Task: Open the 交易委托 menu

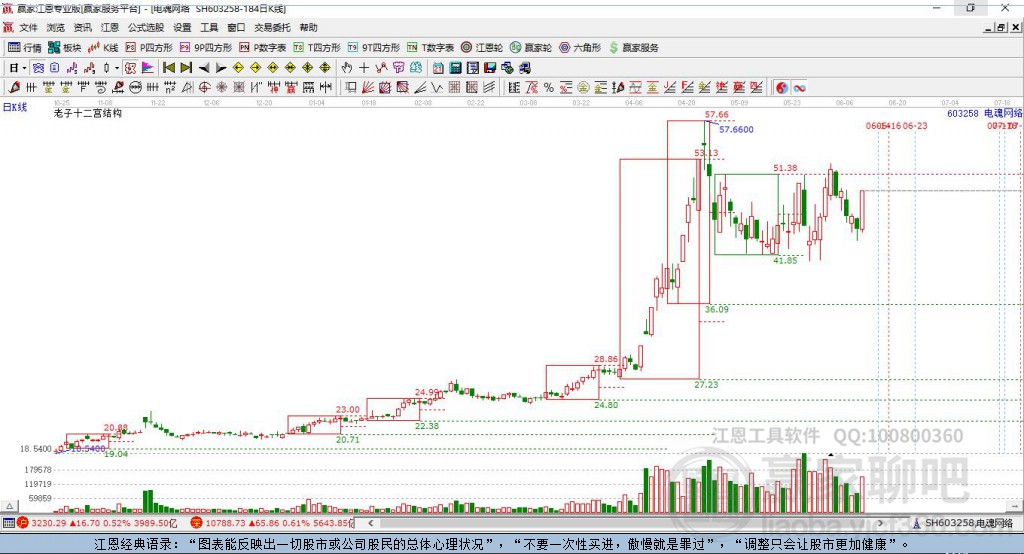Action: tap(272, 27)
